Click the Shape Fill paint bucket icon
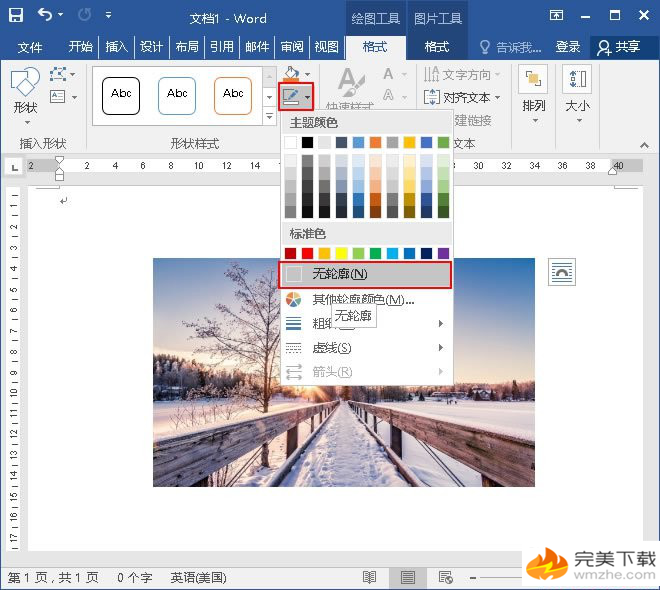The height and width of the screenshot is (590, 660). (291, 75)
